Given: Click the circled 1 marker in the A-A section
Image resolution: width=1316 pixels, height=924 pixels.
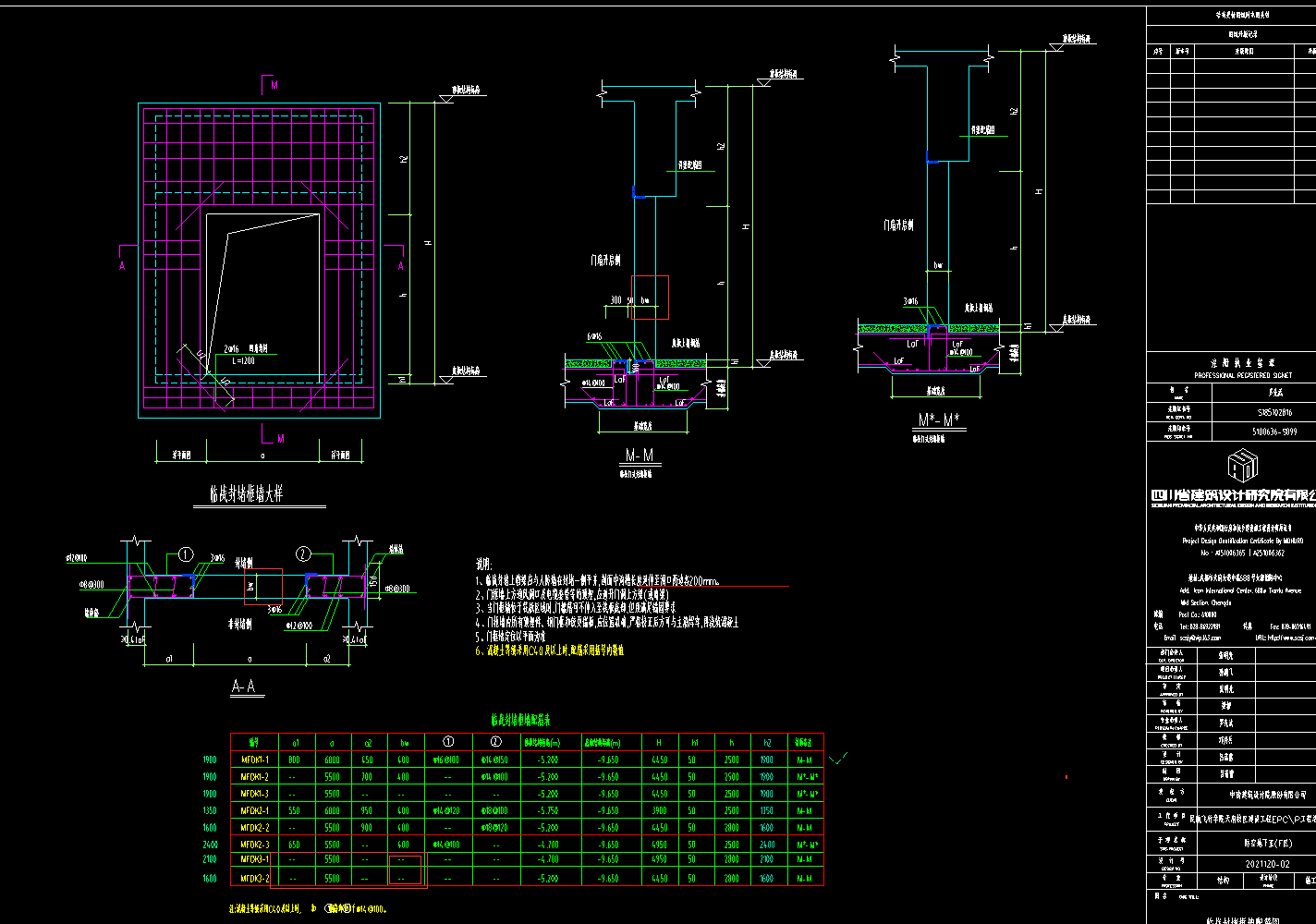Looking at the screenshot, I should pyautogui.click(x=186, y=554).
